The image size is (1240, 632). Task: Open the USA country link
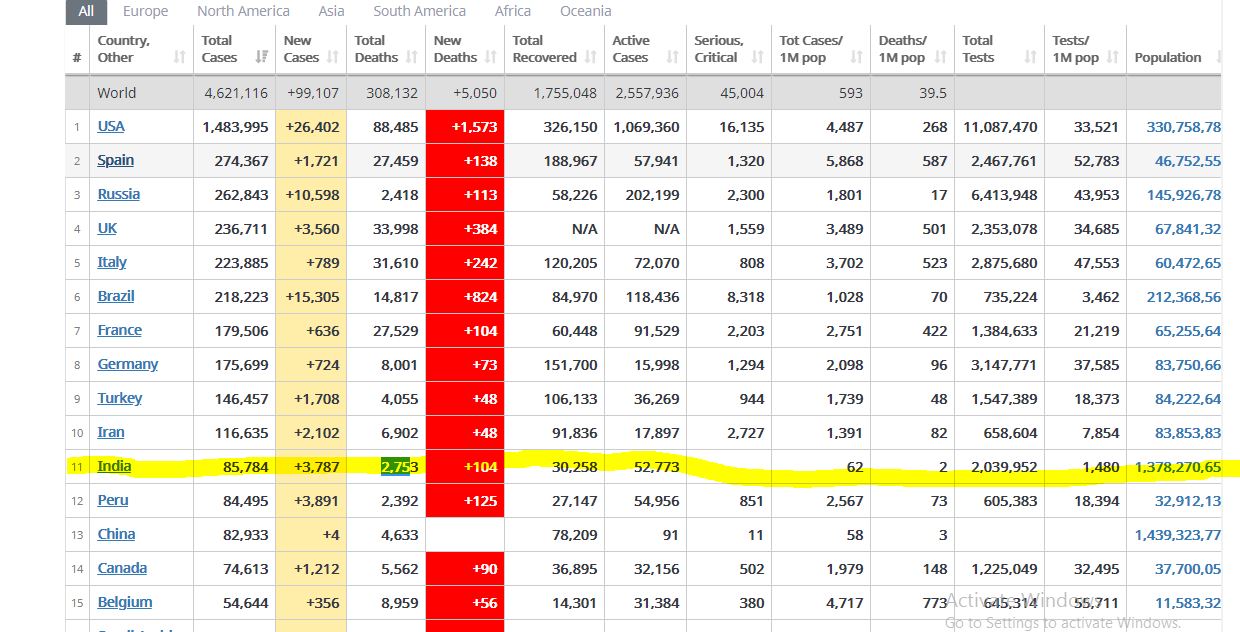point(111,127)
